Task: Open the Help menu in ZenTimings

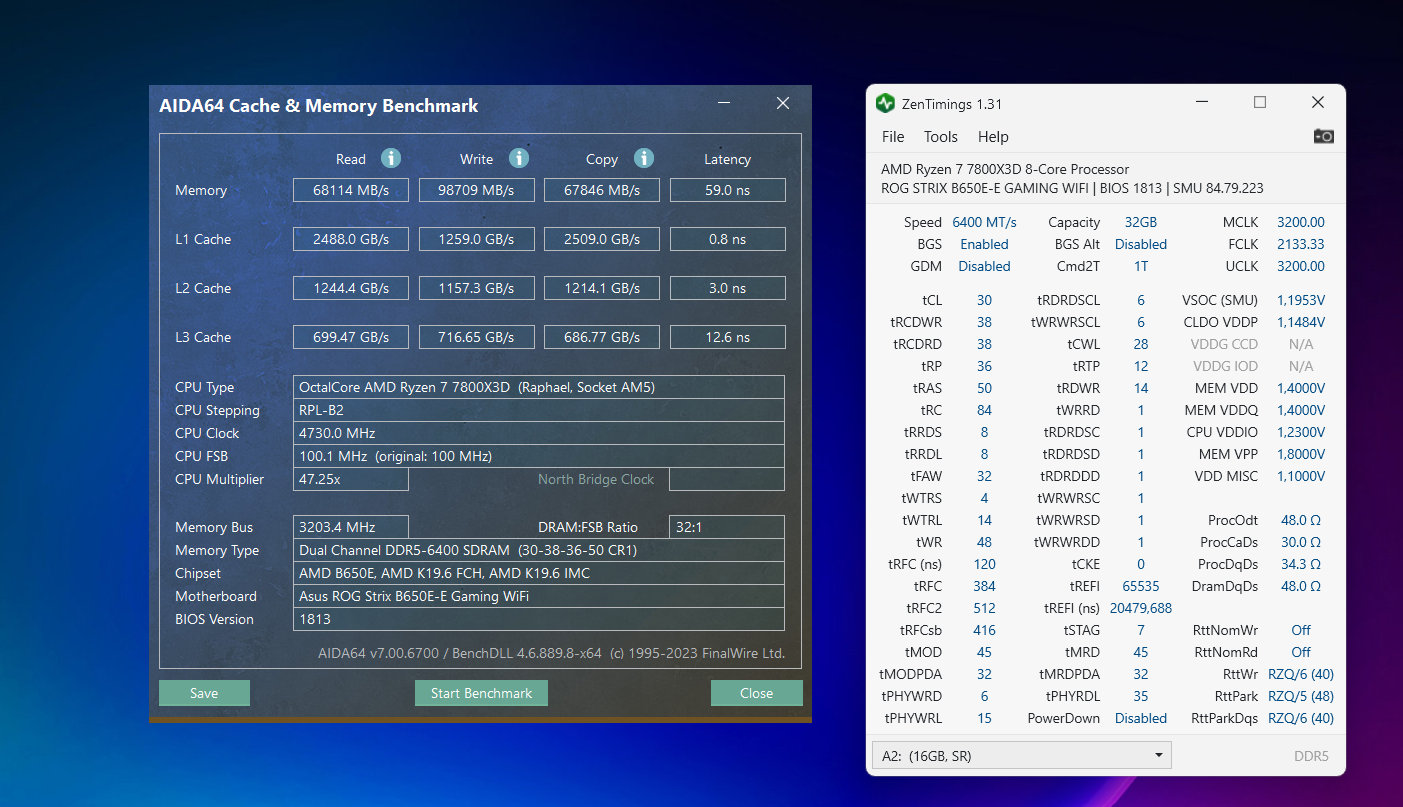Action: point(993,137)
